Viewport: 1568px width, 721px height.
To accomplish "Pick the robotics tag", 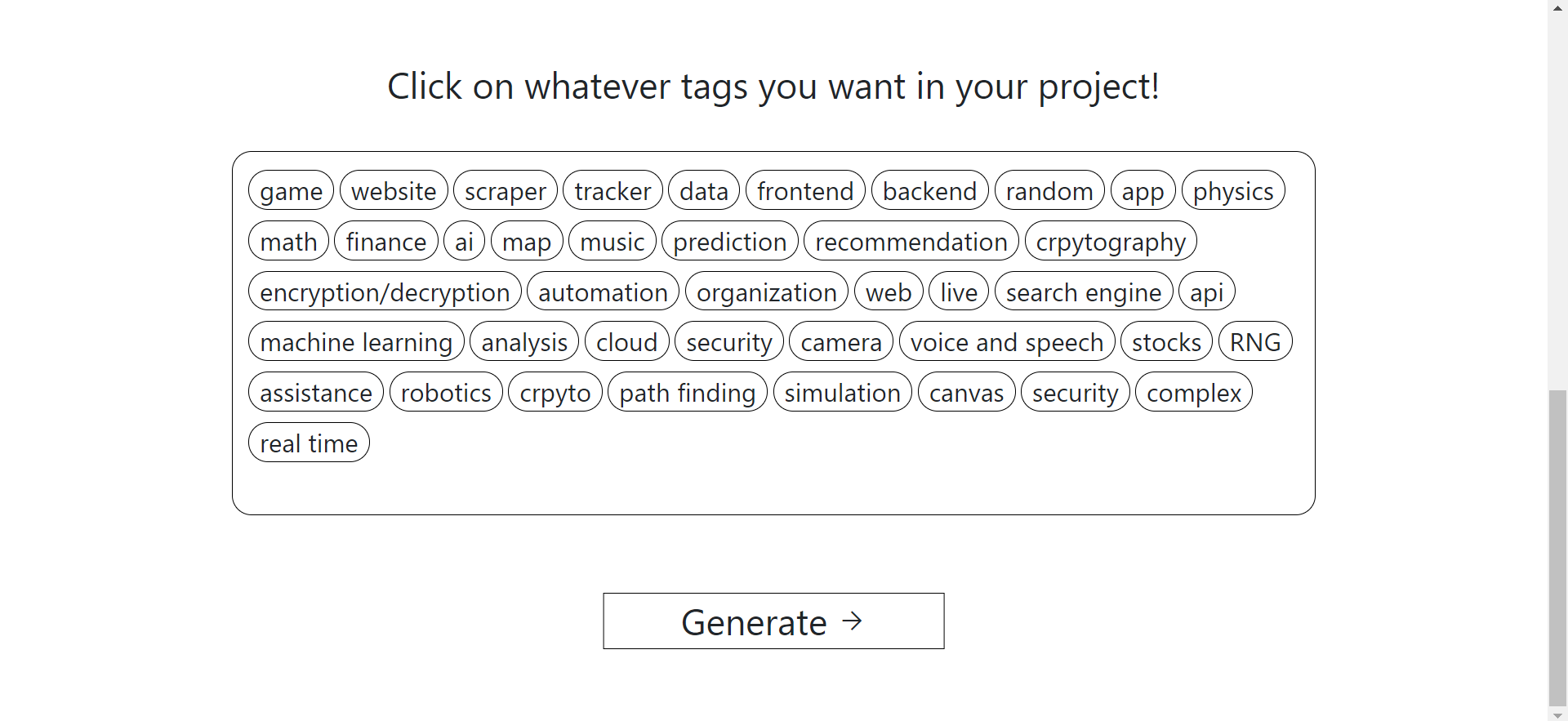I will click(x=446, y=393).
